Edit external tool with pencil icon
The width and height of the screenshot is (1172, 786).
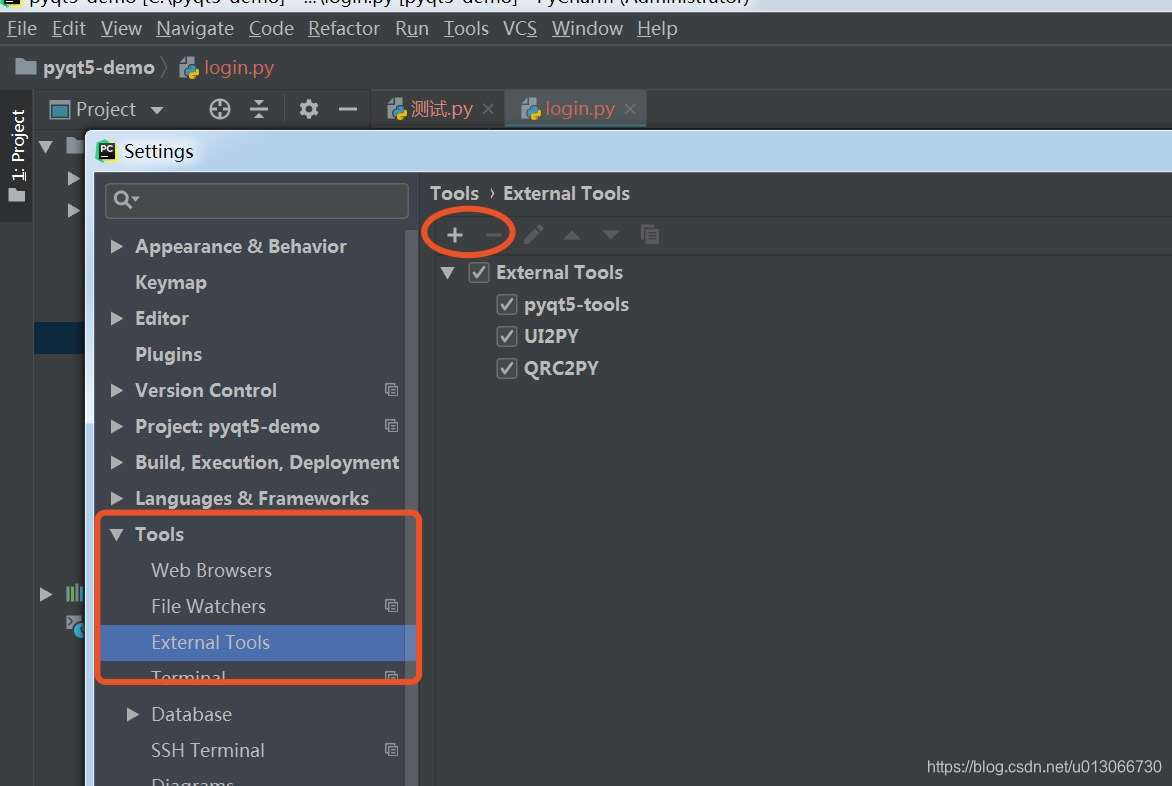point(533,235)
